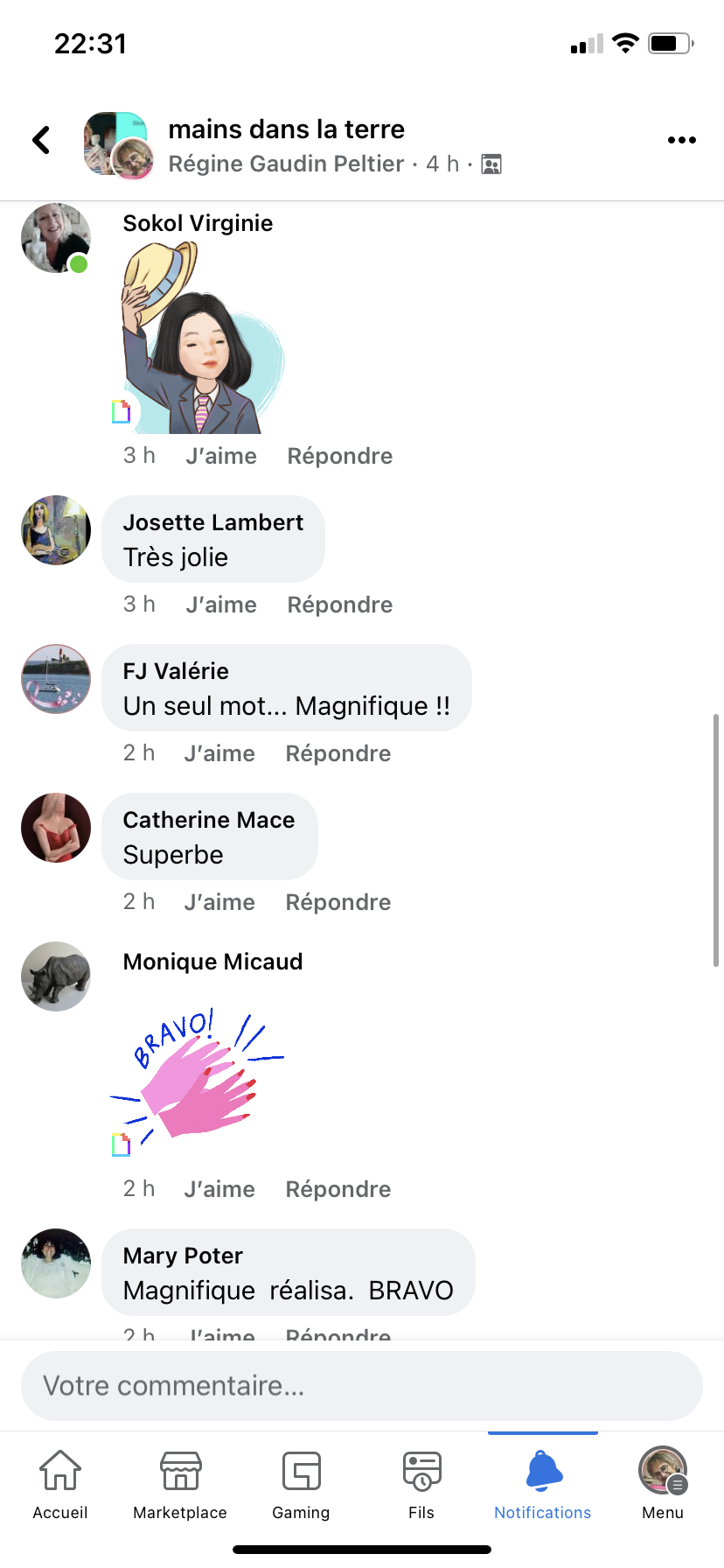724x1568 pixels.
Task: Tap the Bravo clapping hands sticker
Action: 198,1078
